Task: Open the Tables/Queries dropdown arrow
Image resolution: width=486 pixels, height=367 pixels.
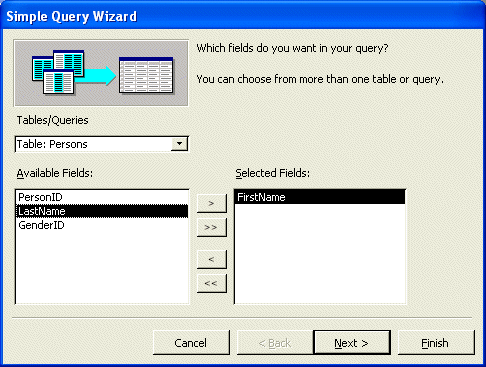Action: coord(179,144)
